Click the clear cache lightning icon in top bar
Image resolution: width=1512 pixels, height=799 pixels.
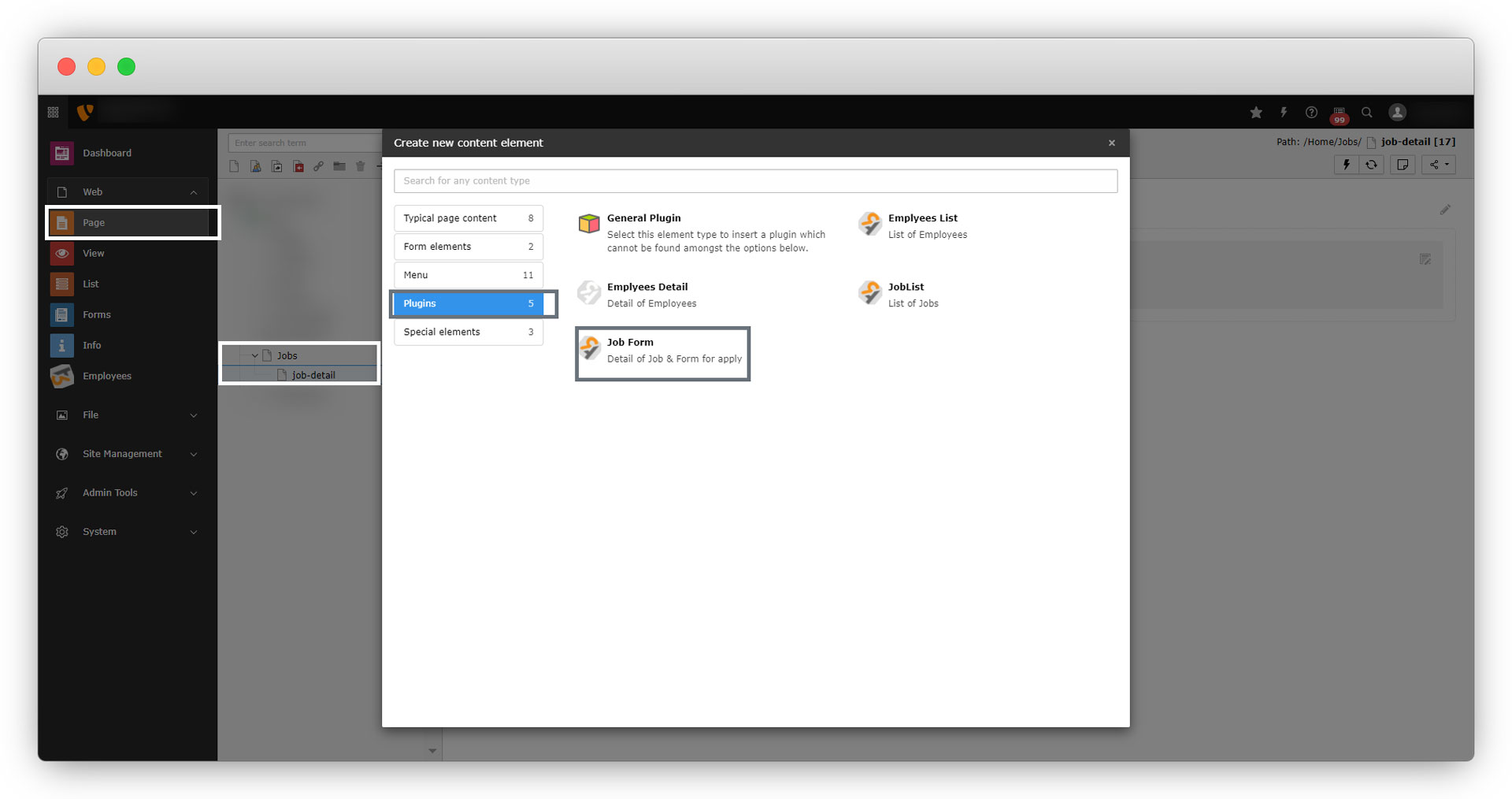(1284, 113)
